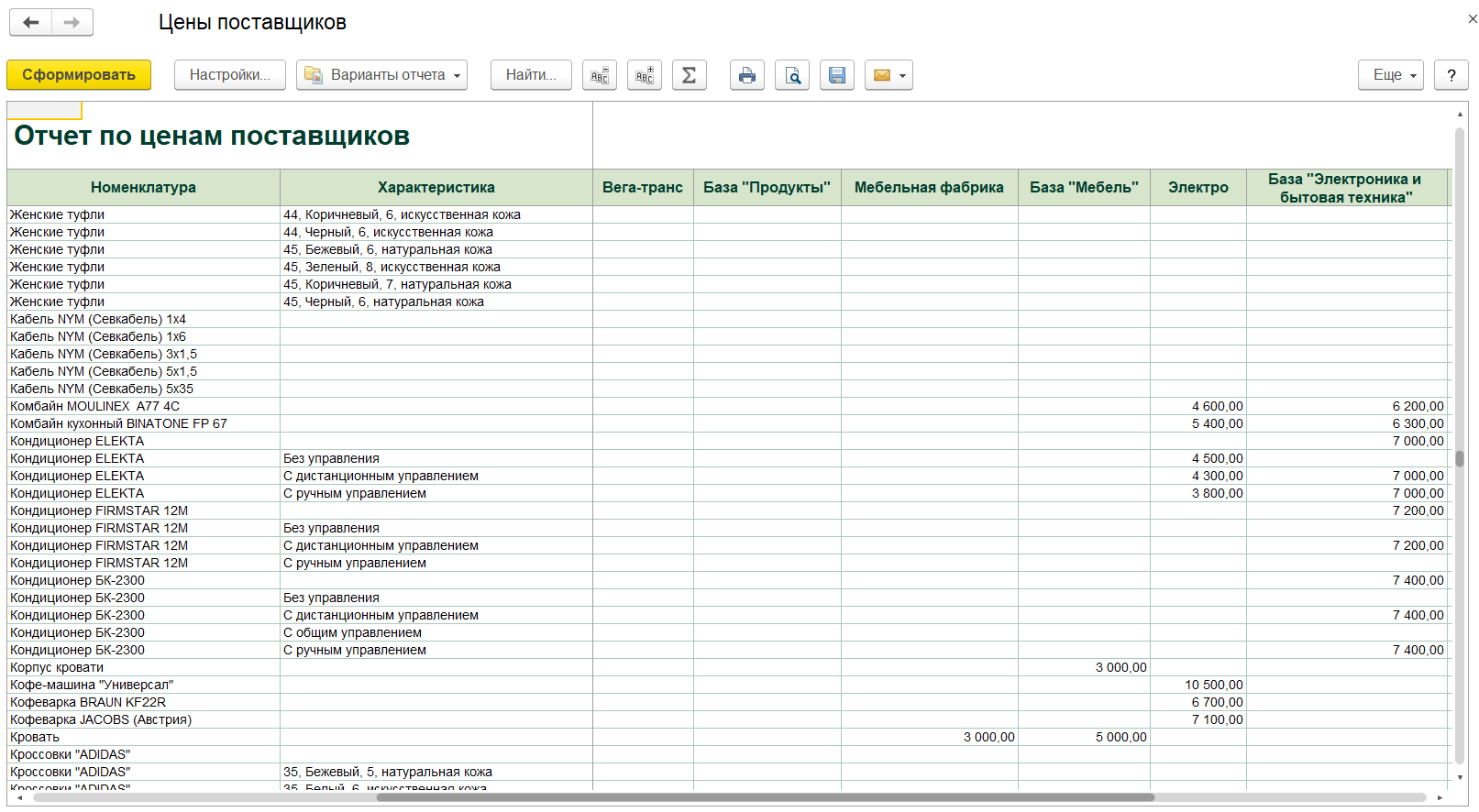Select the База "Мебель" column header
This screenshot has height=812, width=1479.
coord(1085,188)
